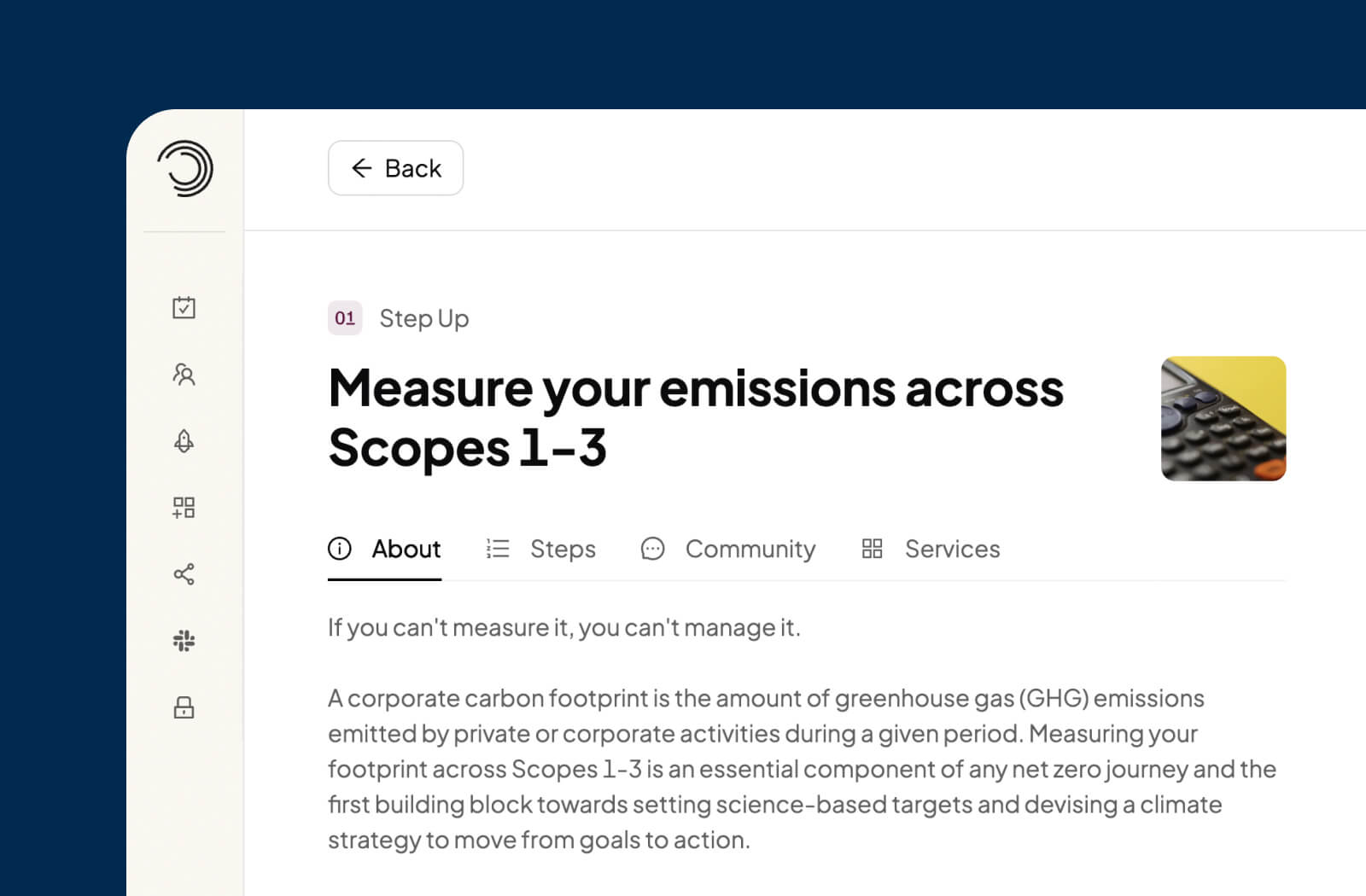Click the chat bubble icon beside Community
1366x896 pixels.
[x=652, y=550]
